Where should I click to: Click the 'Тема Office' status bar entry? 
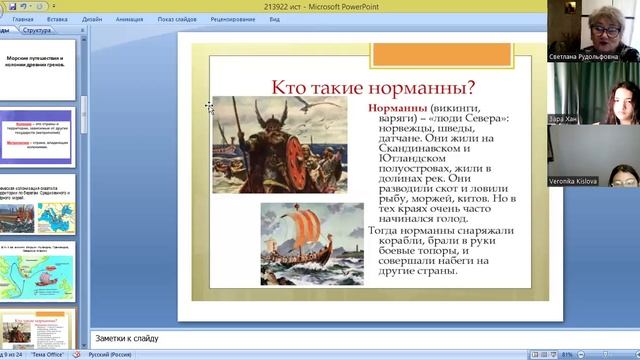coord(48,355)
